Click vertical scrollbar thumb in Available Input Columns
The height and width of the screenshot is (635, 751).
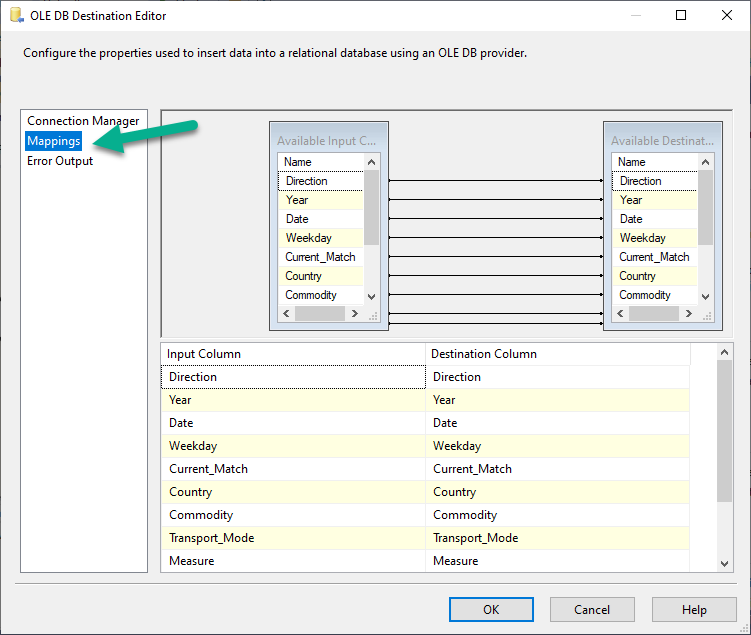click(x=371, y=207)
